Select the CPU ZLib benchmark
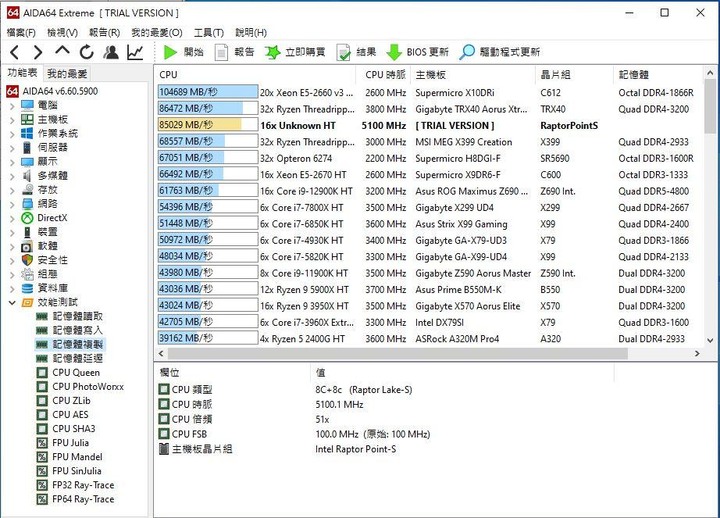The image size is (720, 518). [x=63, y=400]
